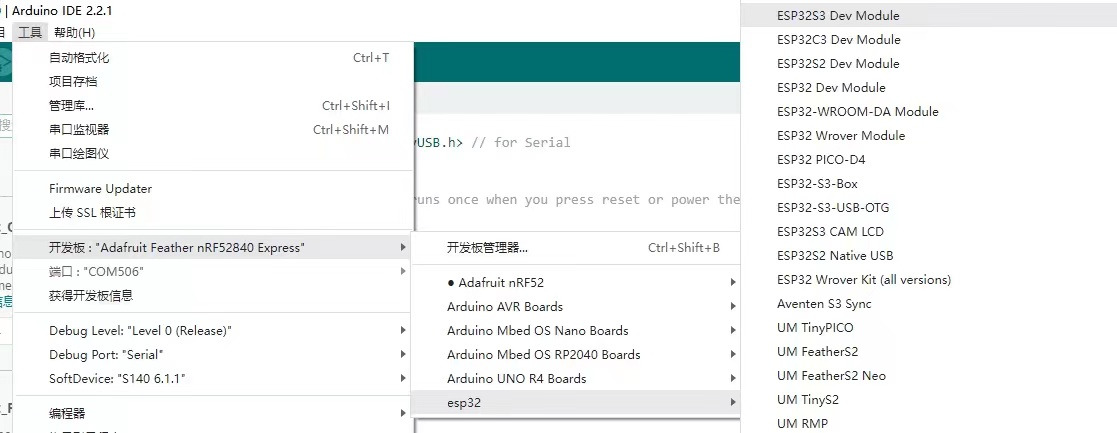This screenshot has height=433, width=1117.
Task: Select UM FeatherS2 board
Action: click(x=929, y=352)
